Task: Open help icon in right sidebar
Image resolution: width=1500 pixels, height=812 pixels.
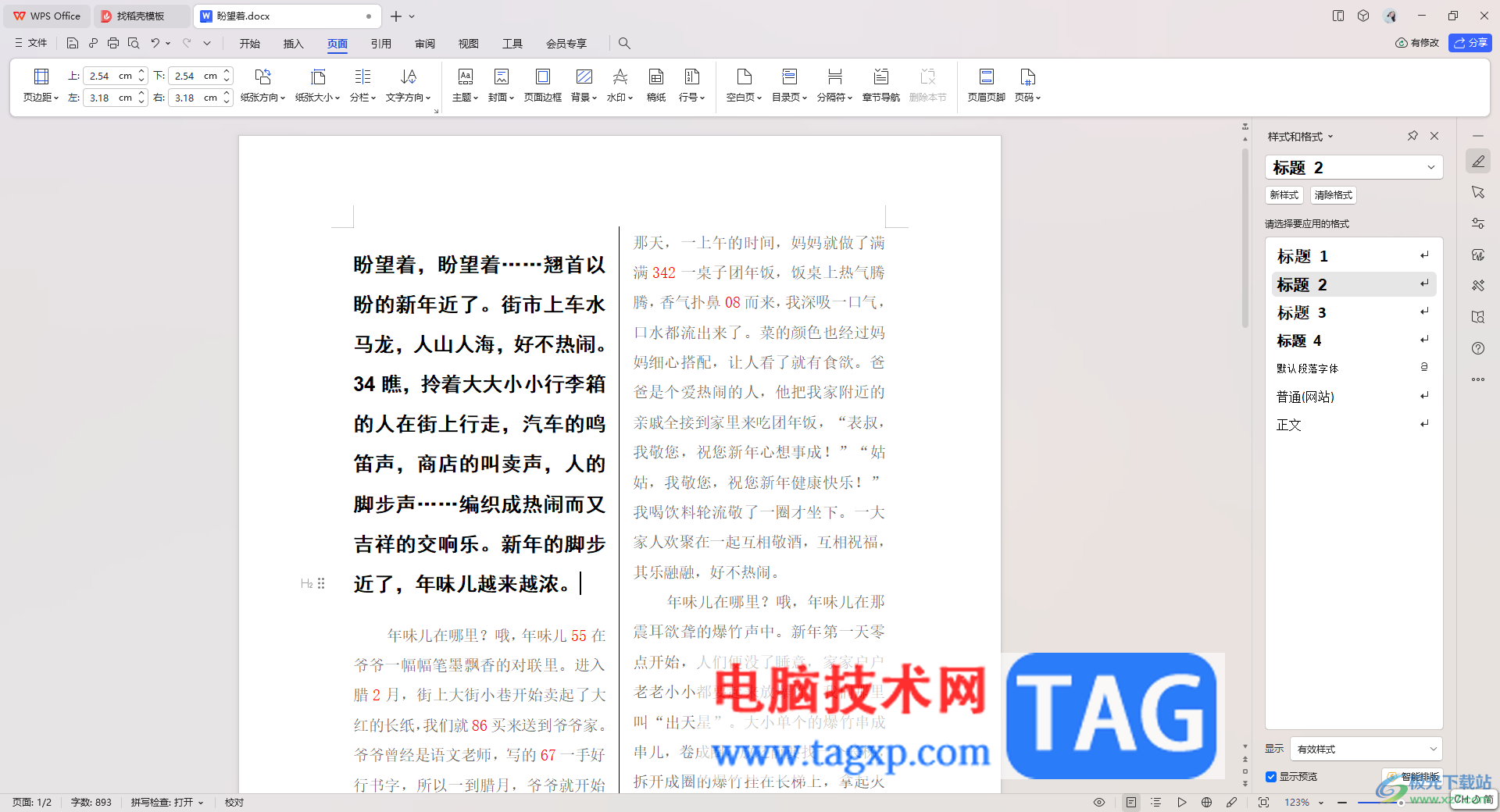Action: (x=1478, y=348)
